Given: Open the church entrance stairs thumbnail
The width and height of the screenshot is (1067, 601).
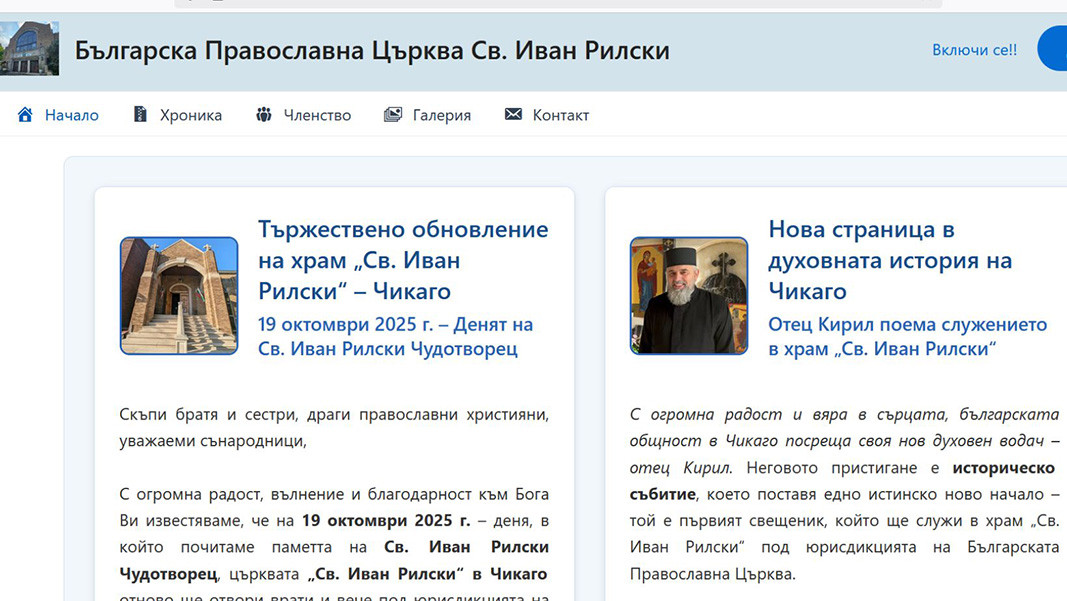Looking at the screenshot, I should [179, 296].
